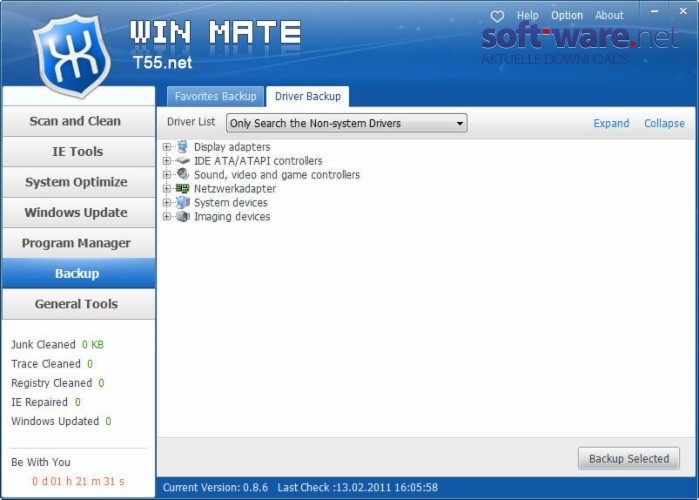Image resolution: width=699 pixels, height=500 pixels.
Task: Expand the Imaging devices node
Action: click(x=167, y=217)
